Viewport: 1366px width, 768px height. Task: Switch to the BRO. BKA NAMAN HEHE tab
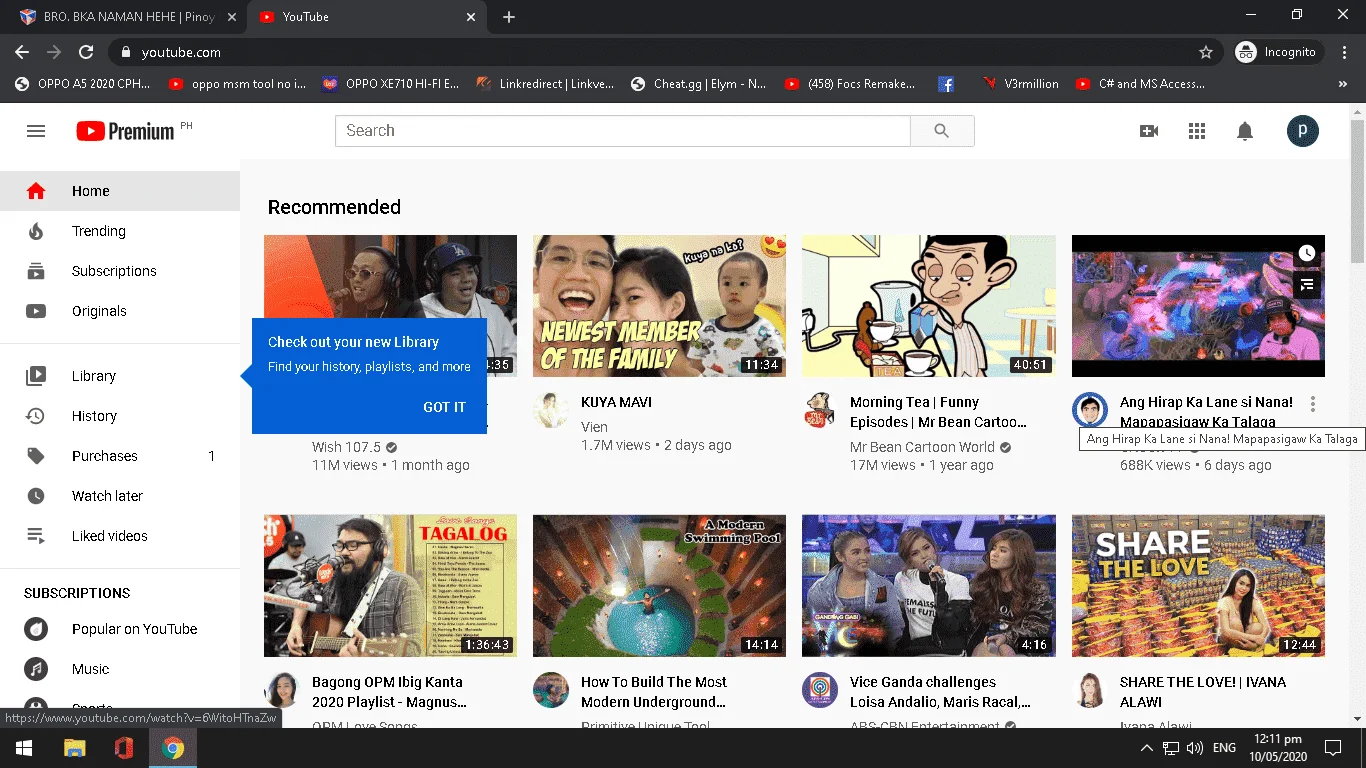123,17
